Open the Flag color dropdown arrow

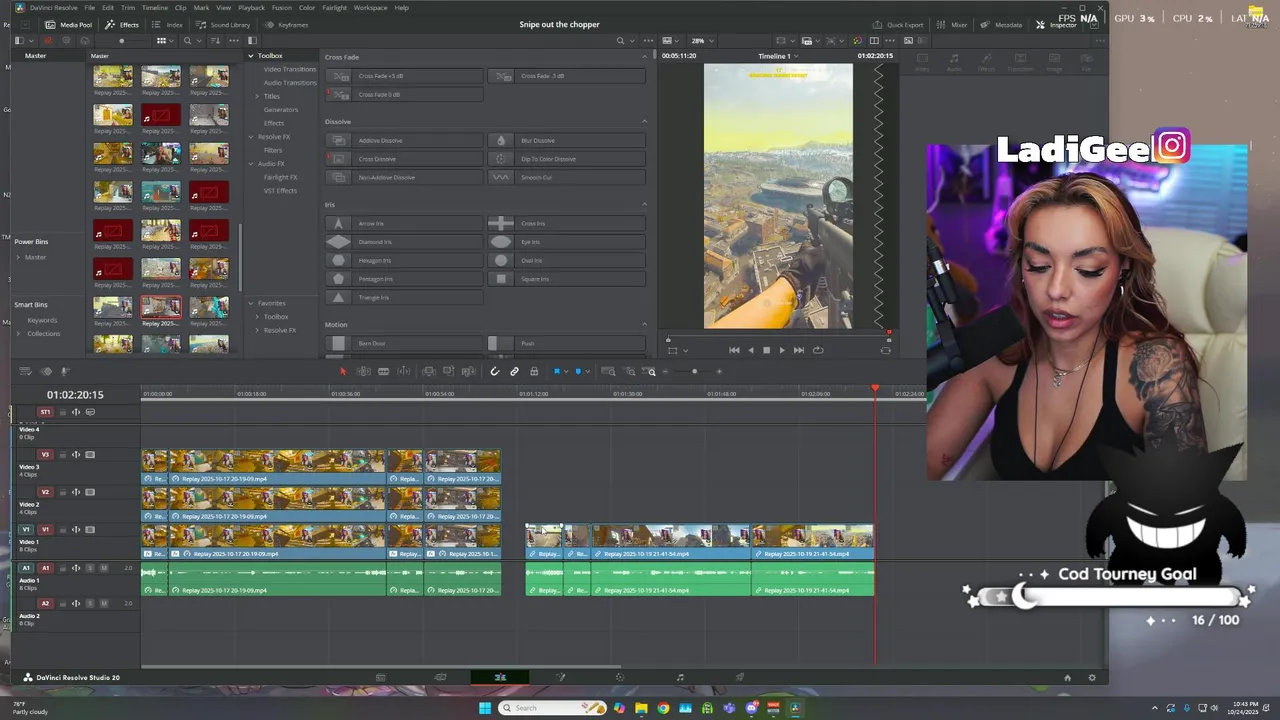566,371
